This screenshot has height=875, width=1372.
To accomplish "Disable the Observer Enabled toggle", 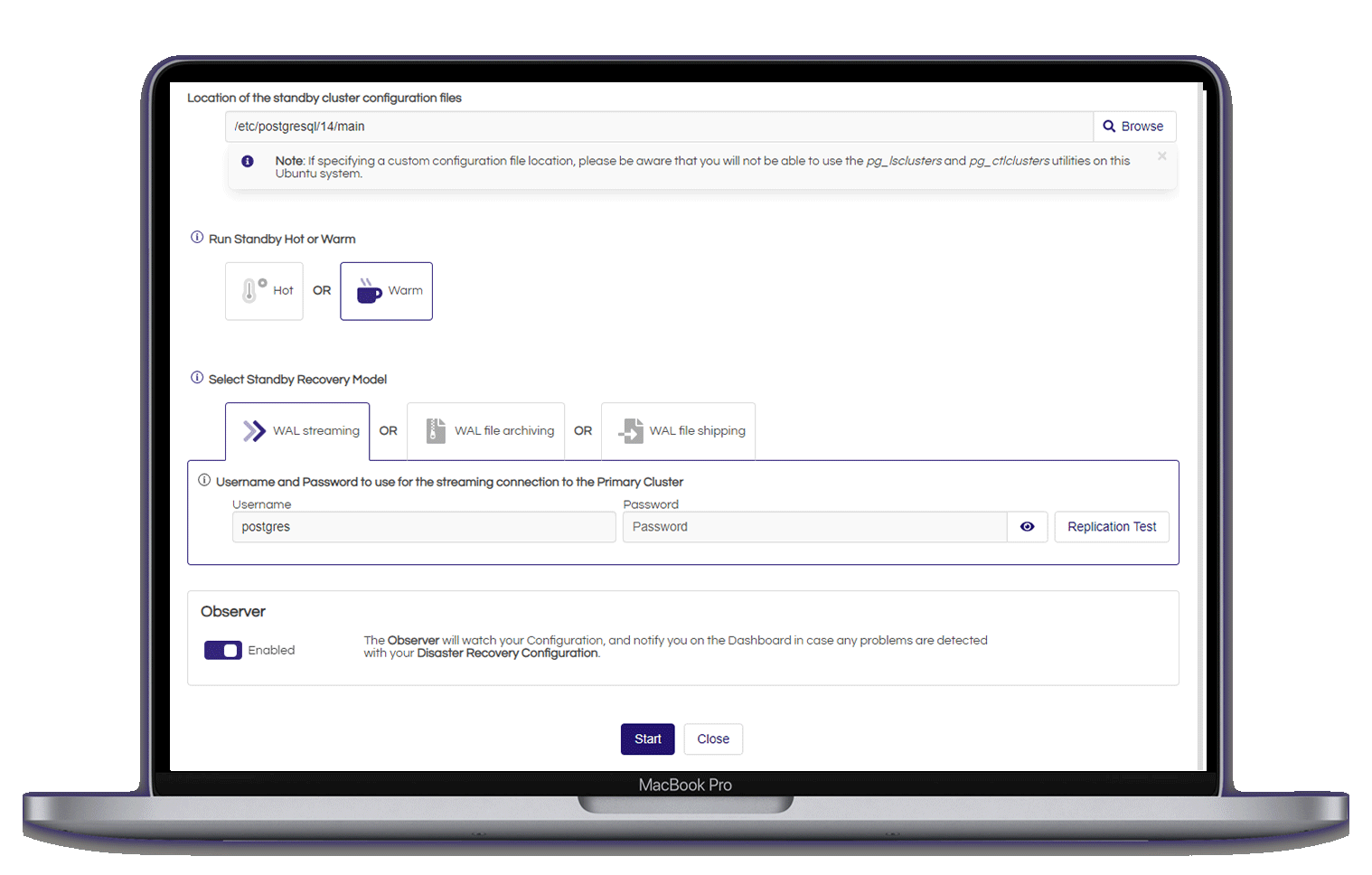I will pos(222,650).
